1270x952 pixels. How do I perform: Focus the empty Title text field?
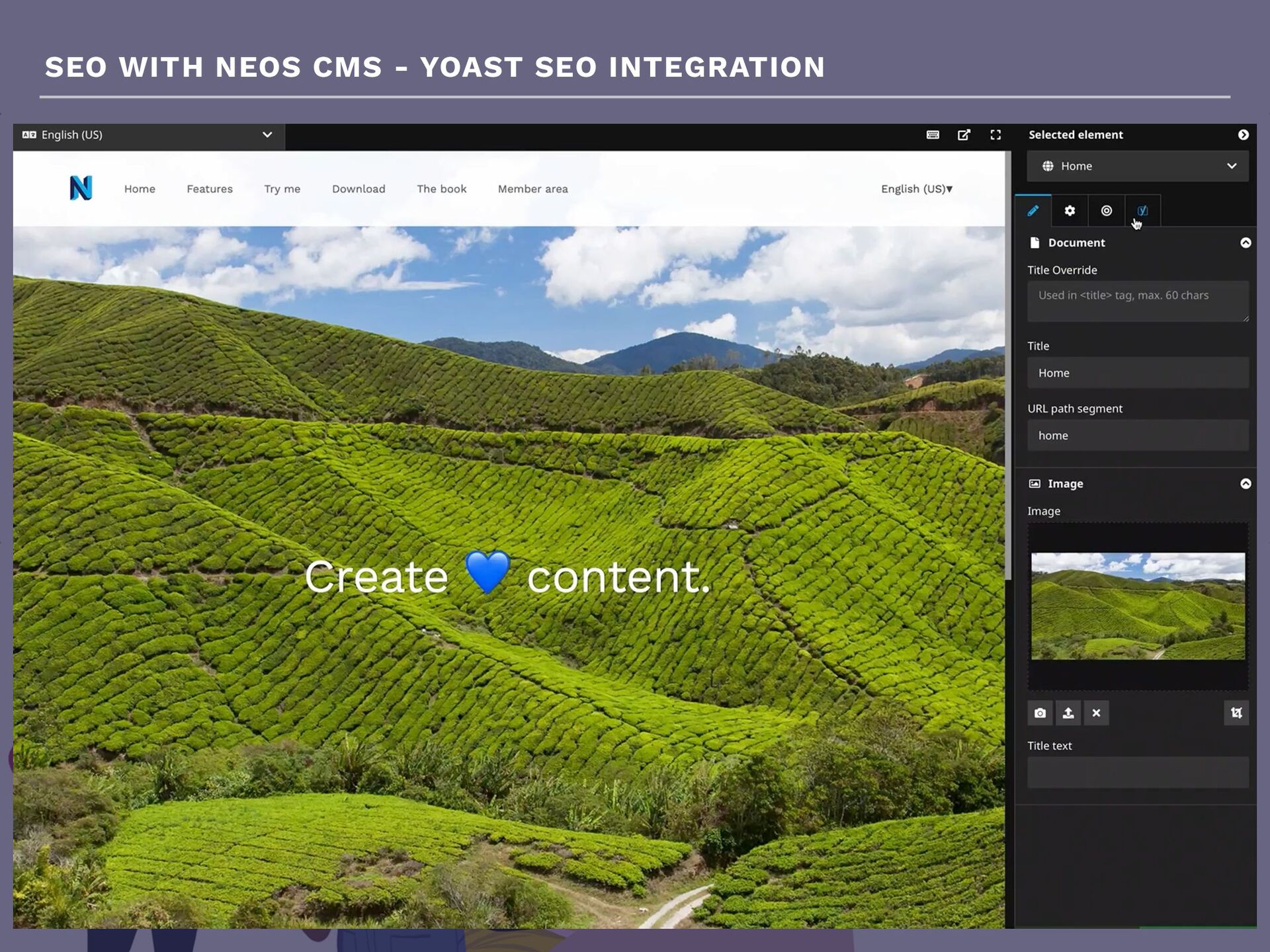click(x=1138, y=772)
